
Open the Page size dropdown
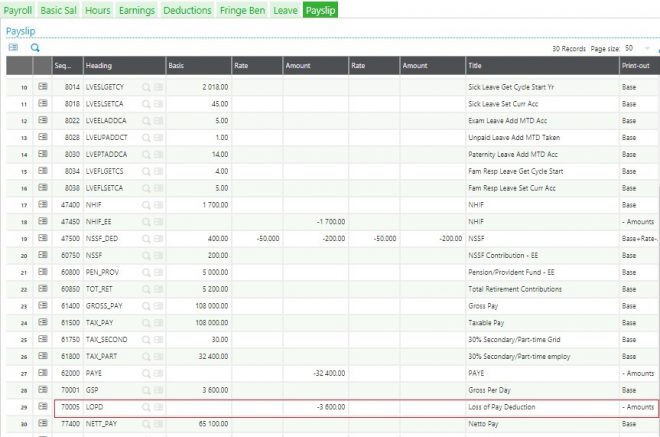[x=634, y=48]
